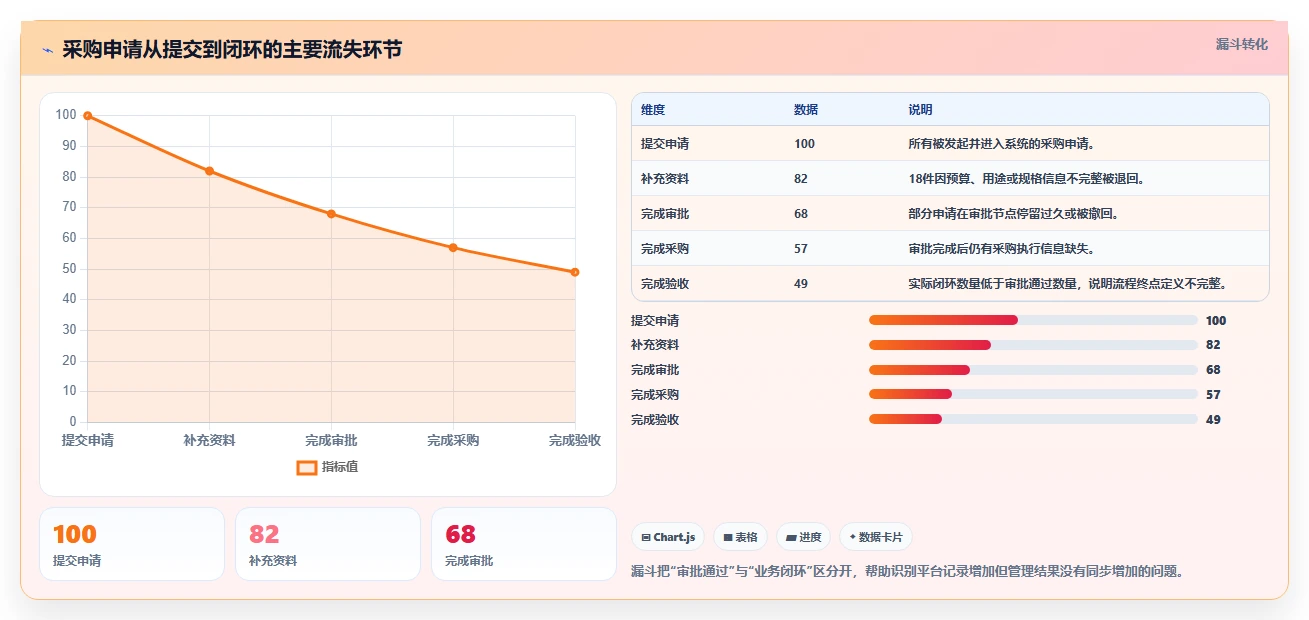Click the 完成采购 label on the chart x-axis
Image resolution: width=1309 pixels, height=620 pixels.
pyautogui.click(x=453, y=440)
